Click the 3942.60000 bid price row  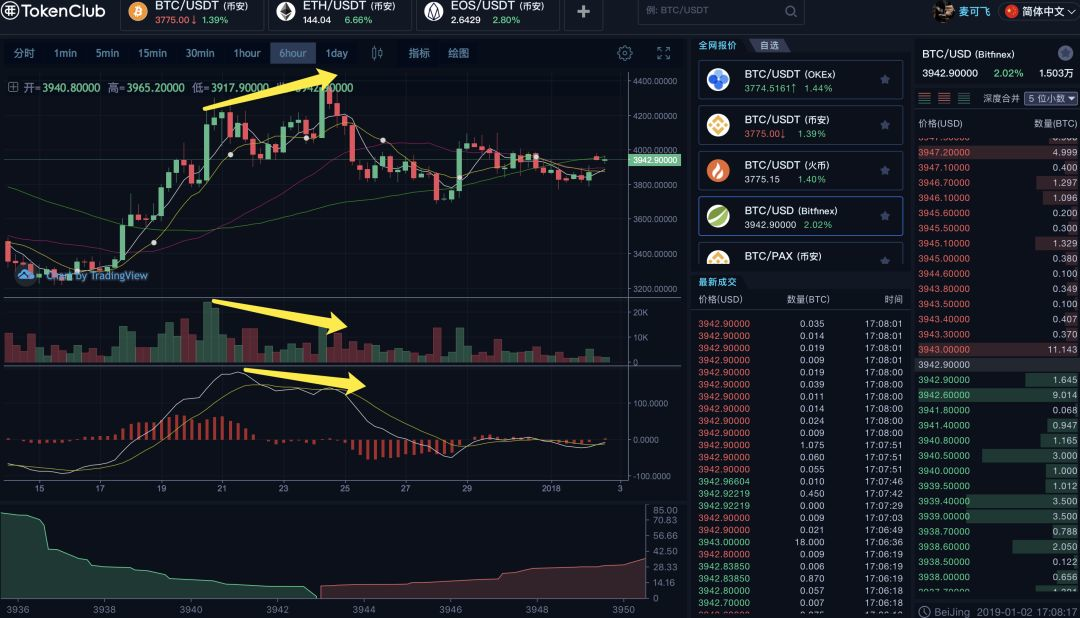tap(997, 395)
